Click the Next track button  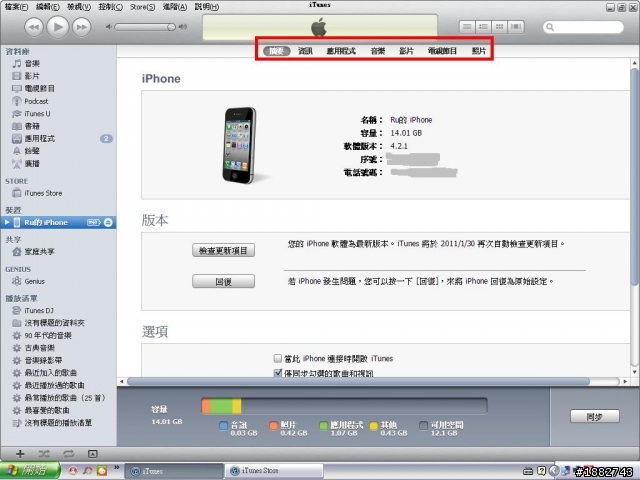coord(82,27)
